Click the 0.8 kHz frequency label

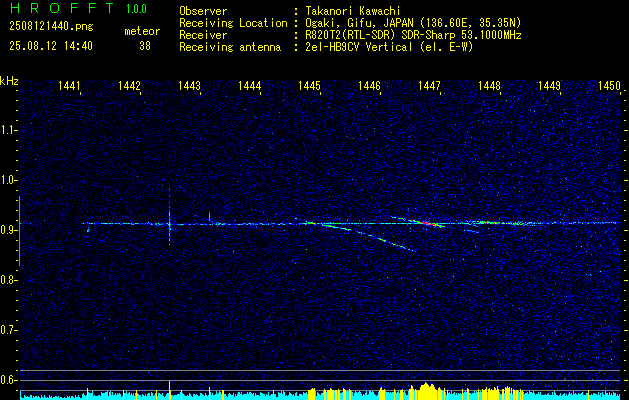pos(7,280)
